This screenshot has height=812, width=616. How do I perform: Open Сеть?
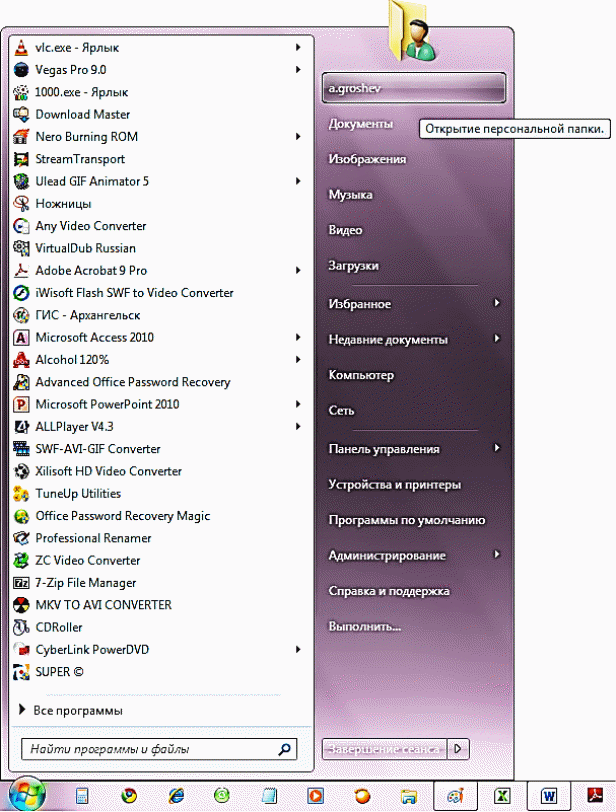click(x=342, y=411)
